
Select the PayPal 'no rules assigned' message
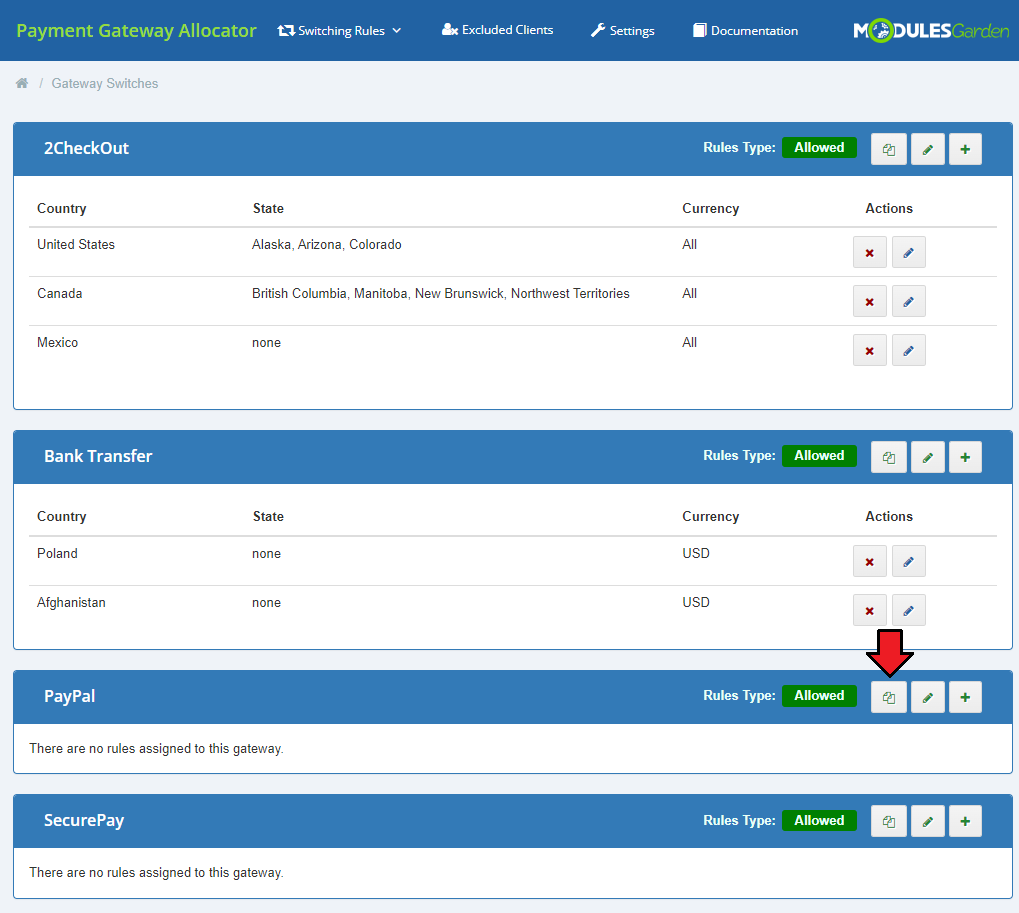pyautogui.click(x=157, y=749)
